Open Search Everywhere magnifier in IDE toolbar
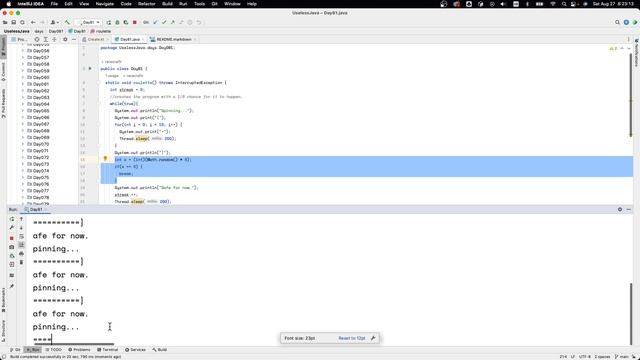Viewport: 640px width, 360px height. [x=617, y=22]
